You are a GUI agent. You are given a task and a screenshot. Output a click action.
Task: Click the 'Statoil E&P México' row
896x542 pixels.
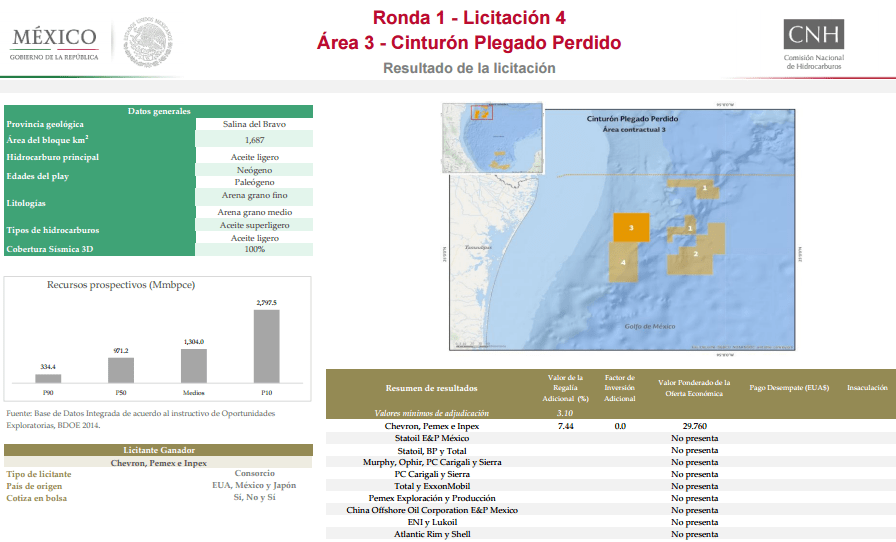(610, 438)
